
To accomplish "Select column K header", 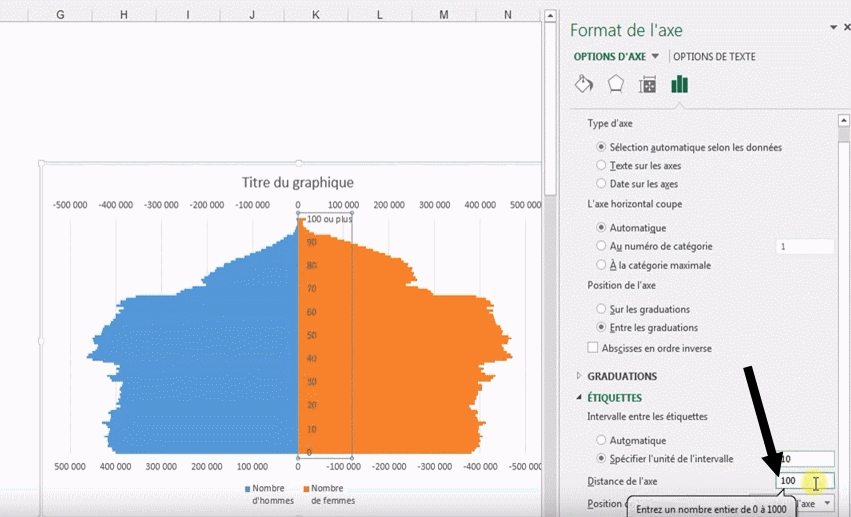I will [x=316, y=15].
